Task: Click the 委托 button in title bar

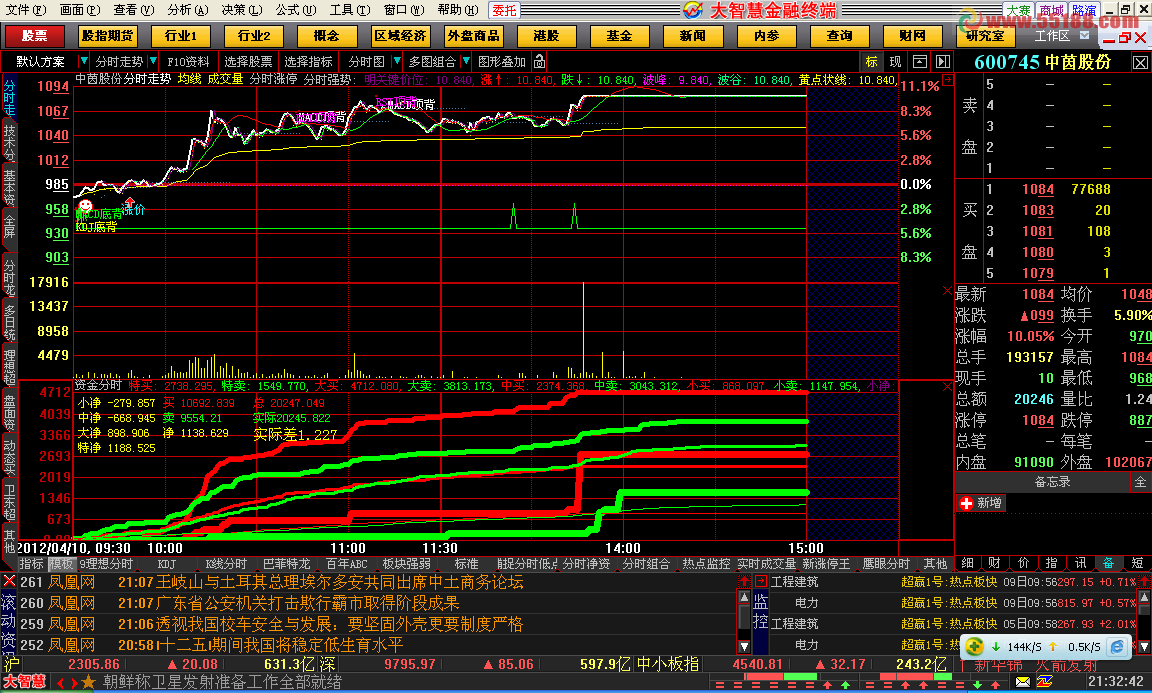Action: [504, 10]
